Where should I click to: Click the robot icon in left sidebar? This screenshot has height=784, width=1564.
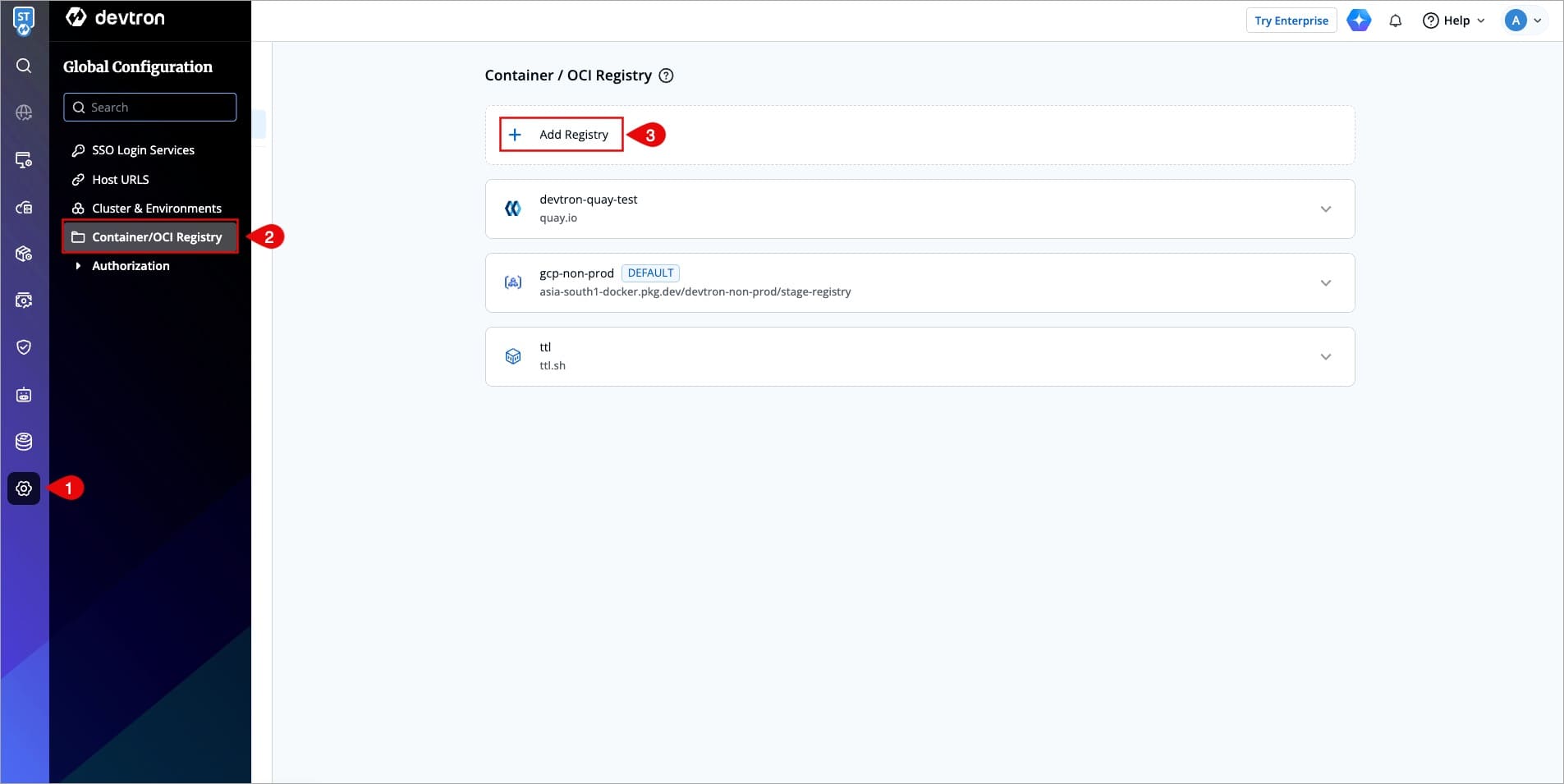point(24,395)
